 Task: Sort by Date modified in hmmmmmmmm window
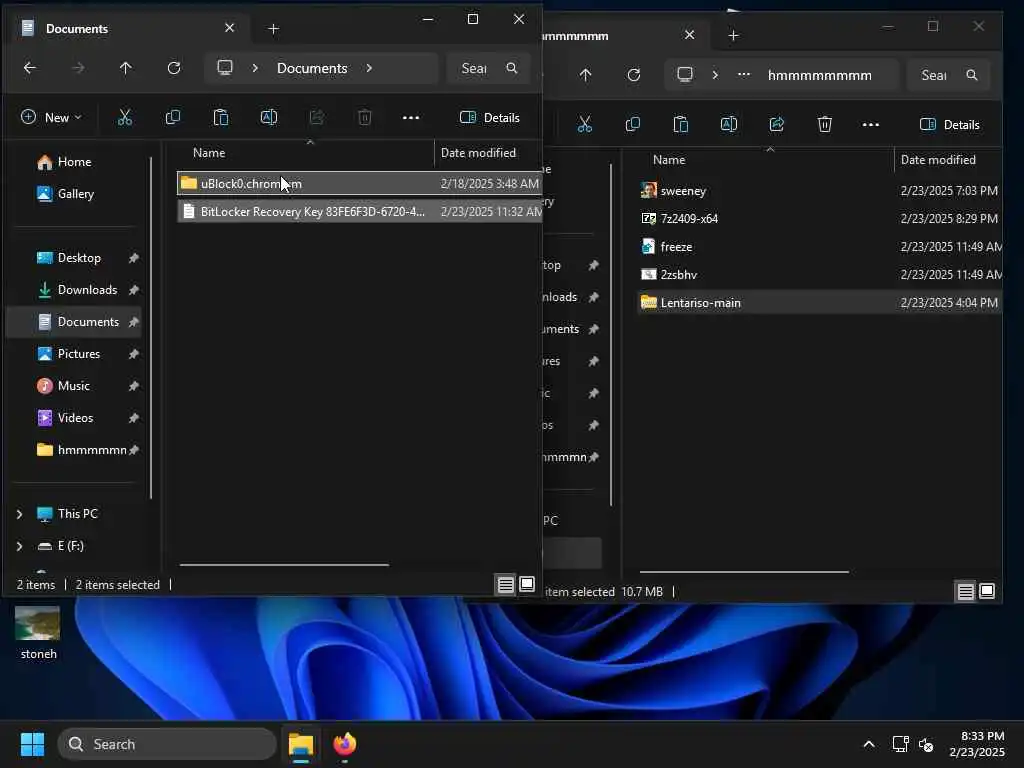(x=938, y=160)
